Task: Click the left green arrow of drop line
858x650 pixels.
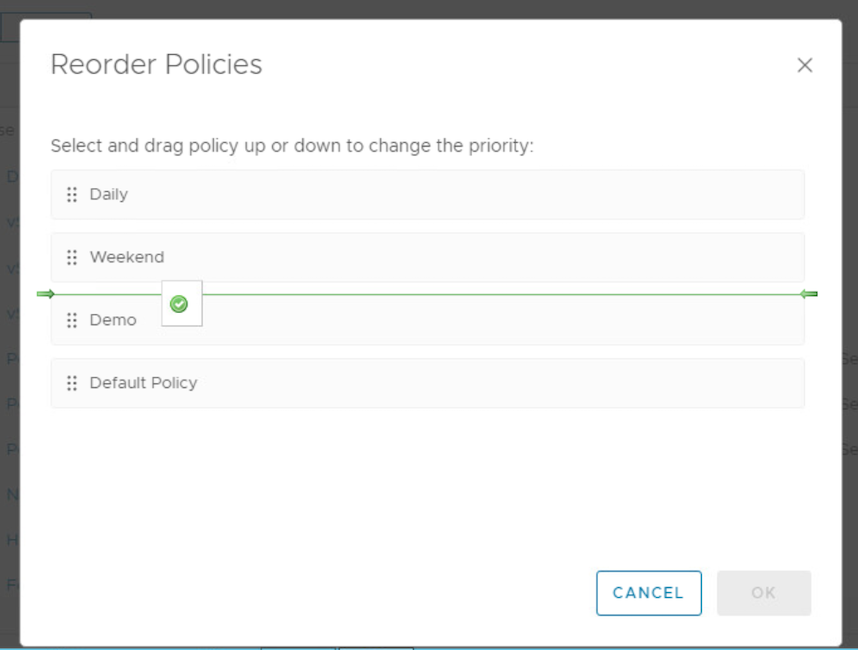Action: [x=45, y=294]
